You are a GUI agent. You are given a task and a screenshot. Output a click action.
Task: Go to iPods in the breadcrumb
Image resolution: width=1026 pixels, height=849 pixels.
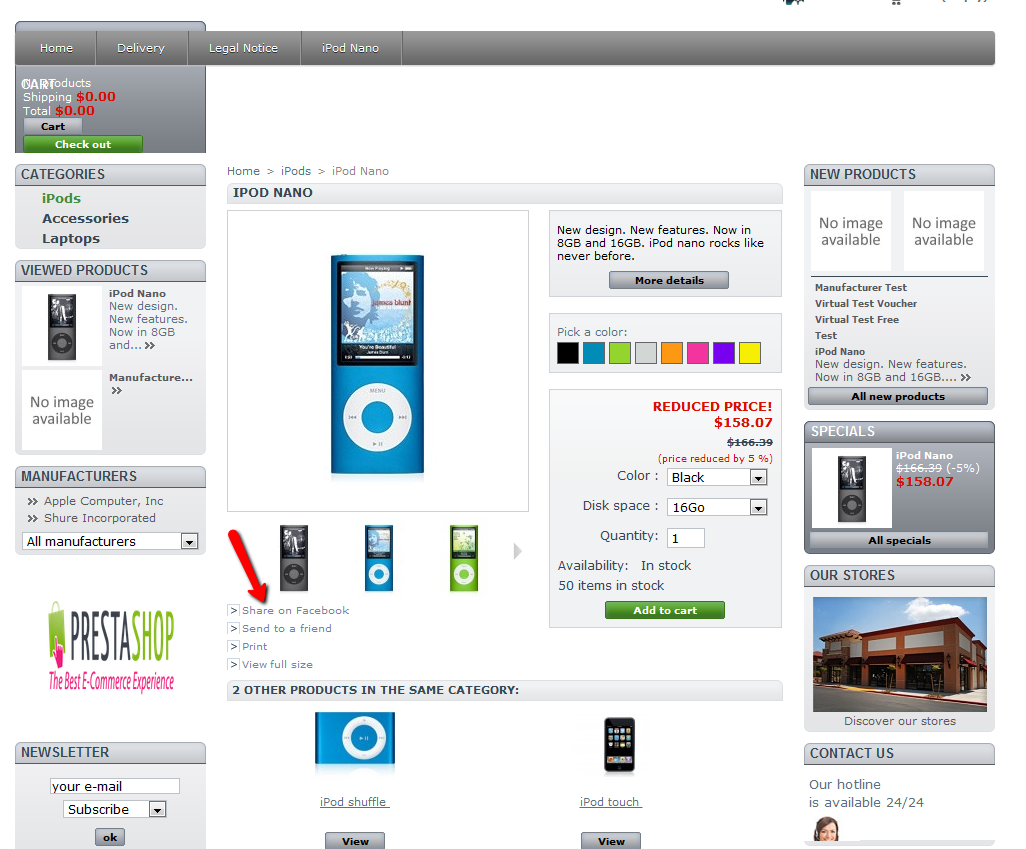296,171
